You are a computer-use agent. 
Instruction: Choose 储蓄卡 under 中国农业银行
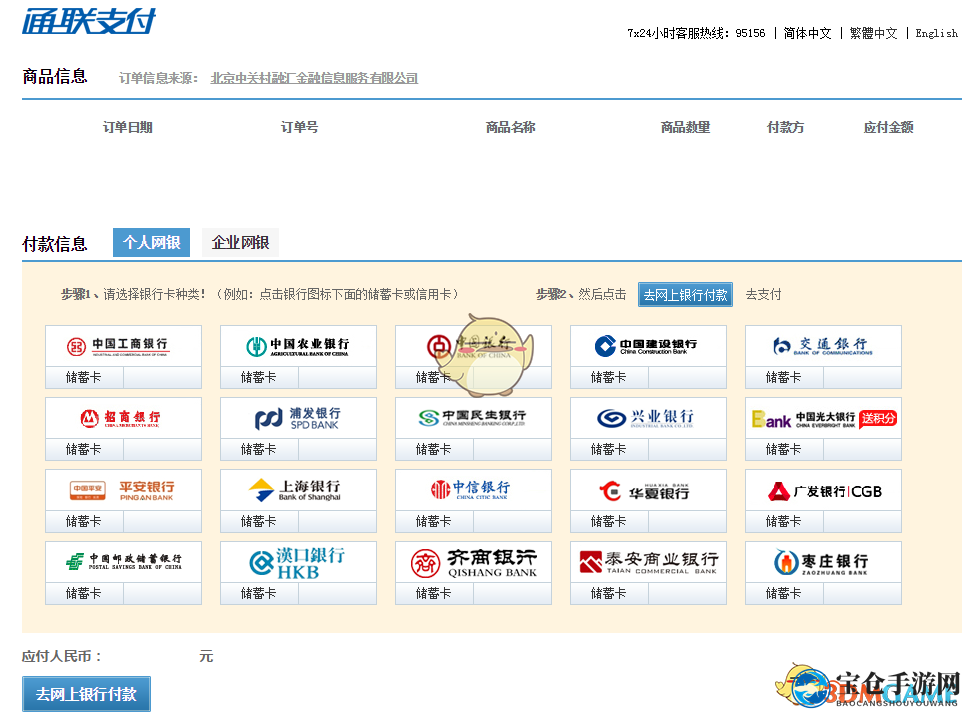tap(259, 377)
